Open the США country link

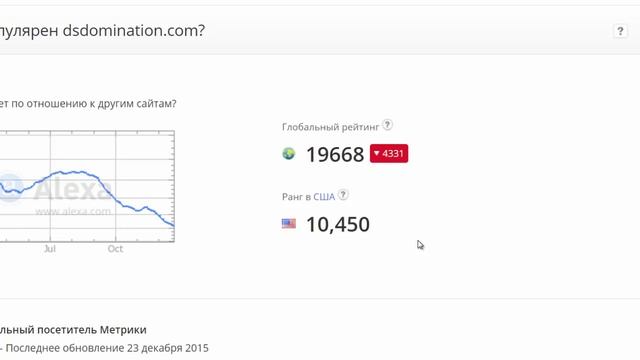pyautogui.click(x=324, y=197)
